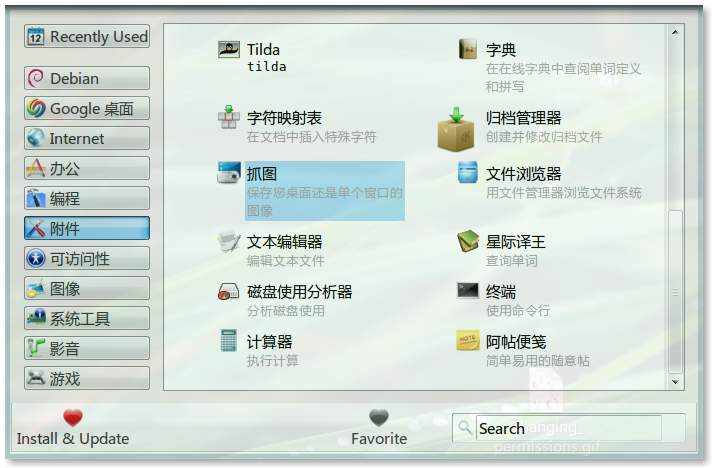Open 字符映射表 character map icon
This screenshot has height=468, width=712.
(229, 117)
